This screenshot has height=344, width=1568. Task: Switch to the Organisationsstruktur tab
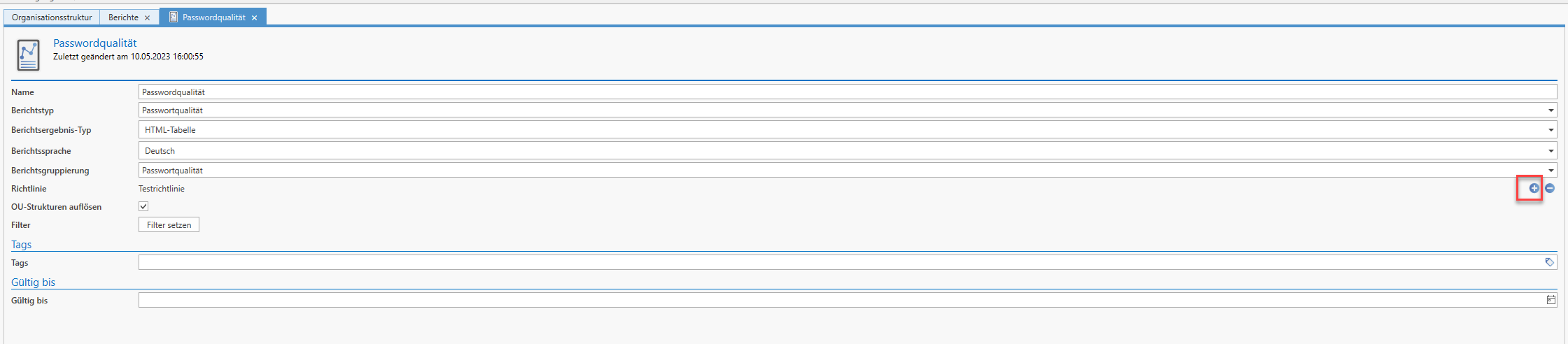click(x=52, y=17)
